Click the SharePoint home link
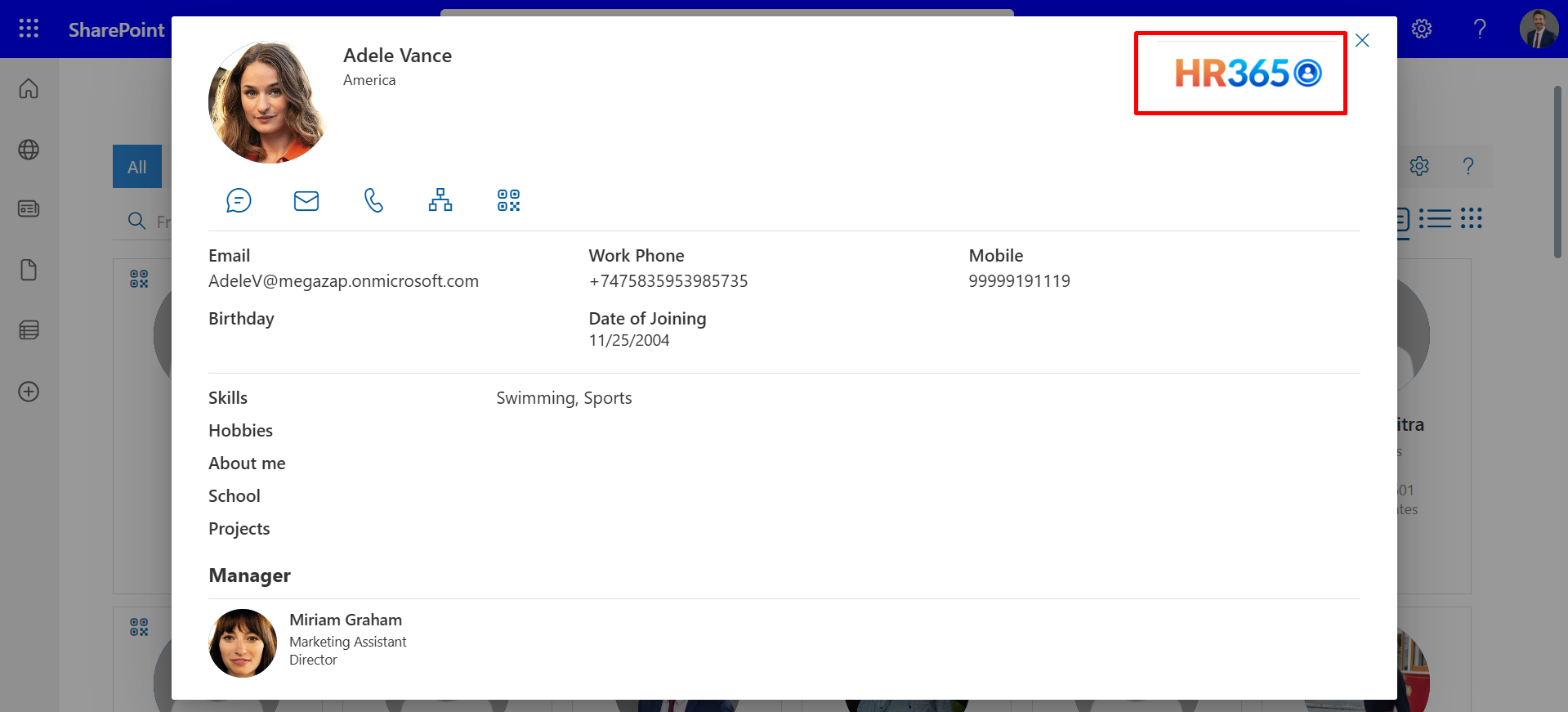 tap(116, 29)
